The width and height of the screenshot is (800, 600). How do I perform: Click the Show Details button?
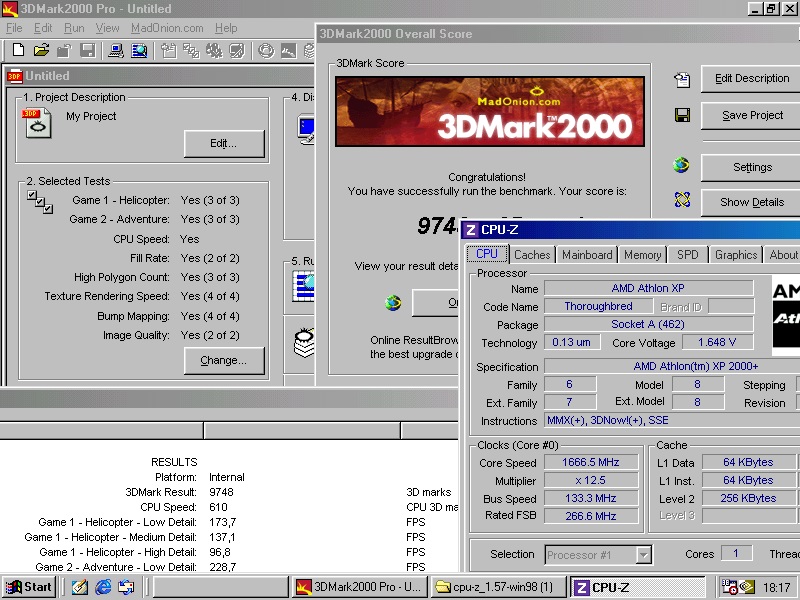[x=751, y=203]
